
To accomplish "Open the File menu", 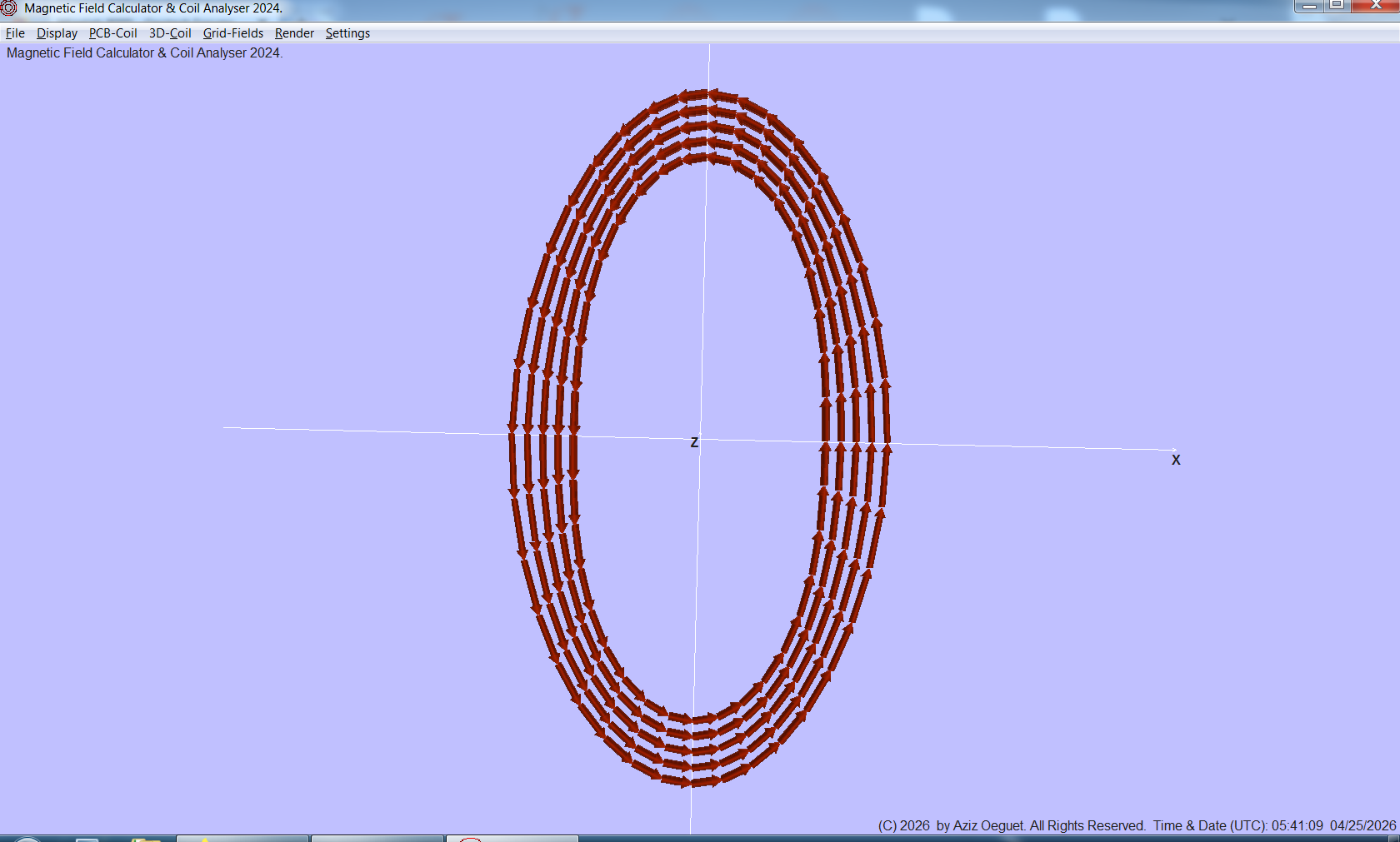I will [x=15, y=33].
